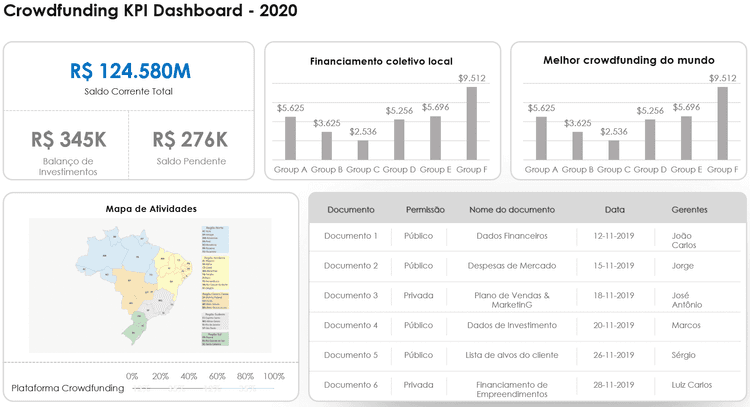The image size is (750, 407).
Task: Click the Balanço de Investimentos label
Action: [x=68, y=166]
